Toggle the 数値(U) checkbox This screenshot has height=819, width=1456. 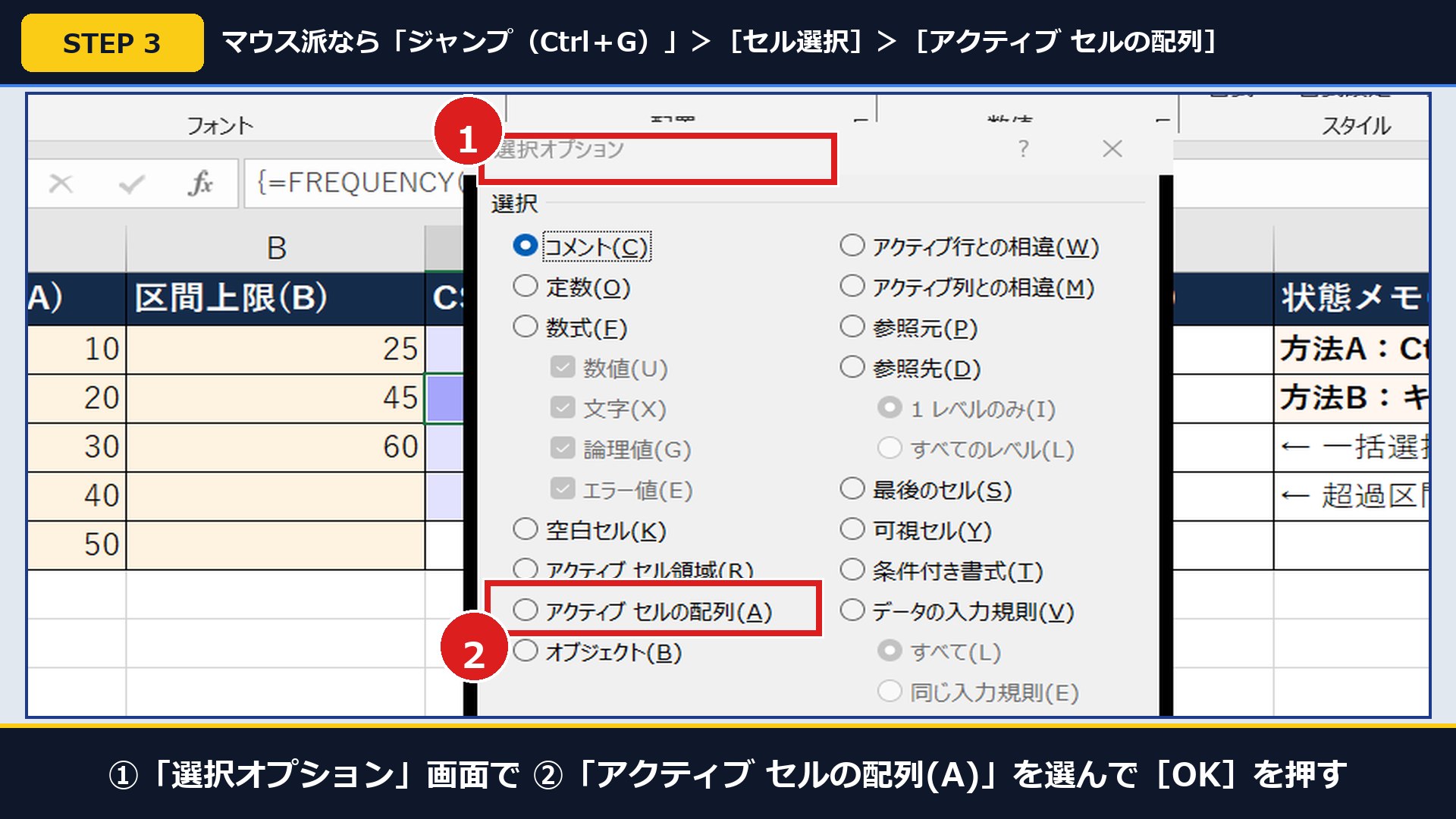[563, 368]
